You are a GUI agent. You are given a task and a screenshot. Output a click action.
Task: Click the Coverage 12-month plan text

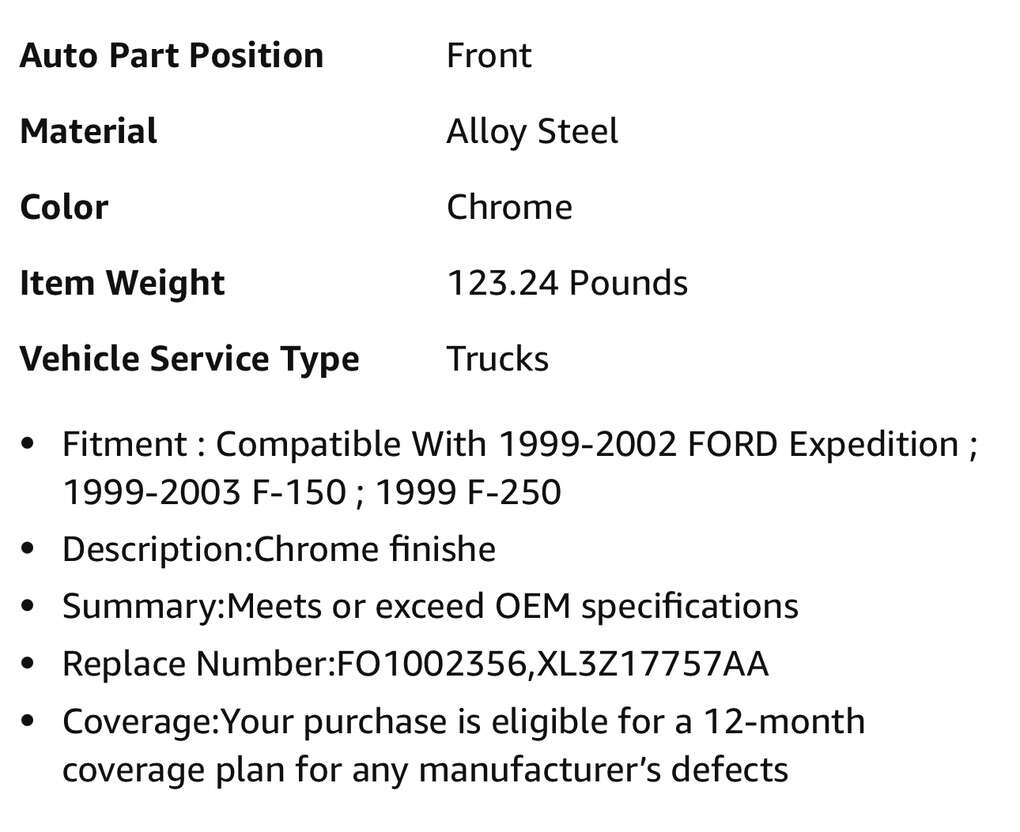[x=463, y=721]
